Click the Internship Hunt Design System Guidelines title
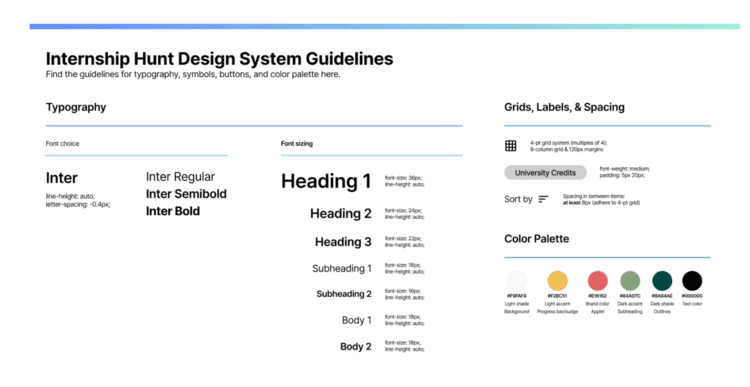Image resolution: width=750 pixels, height=387 pixels. 220,59
